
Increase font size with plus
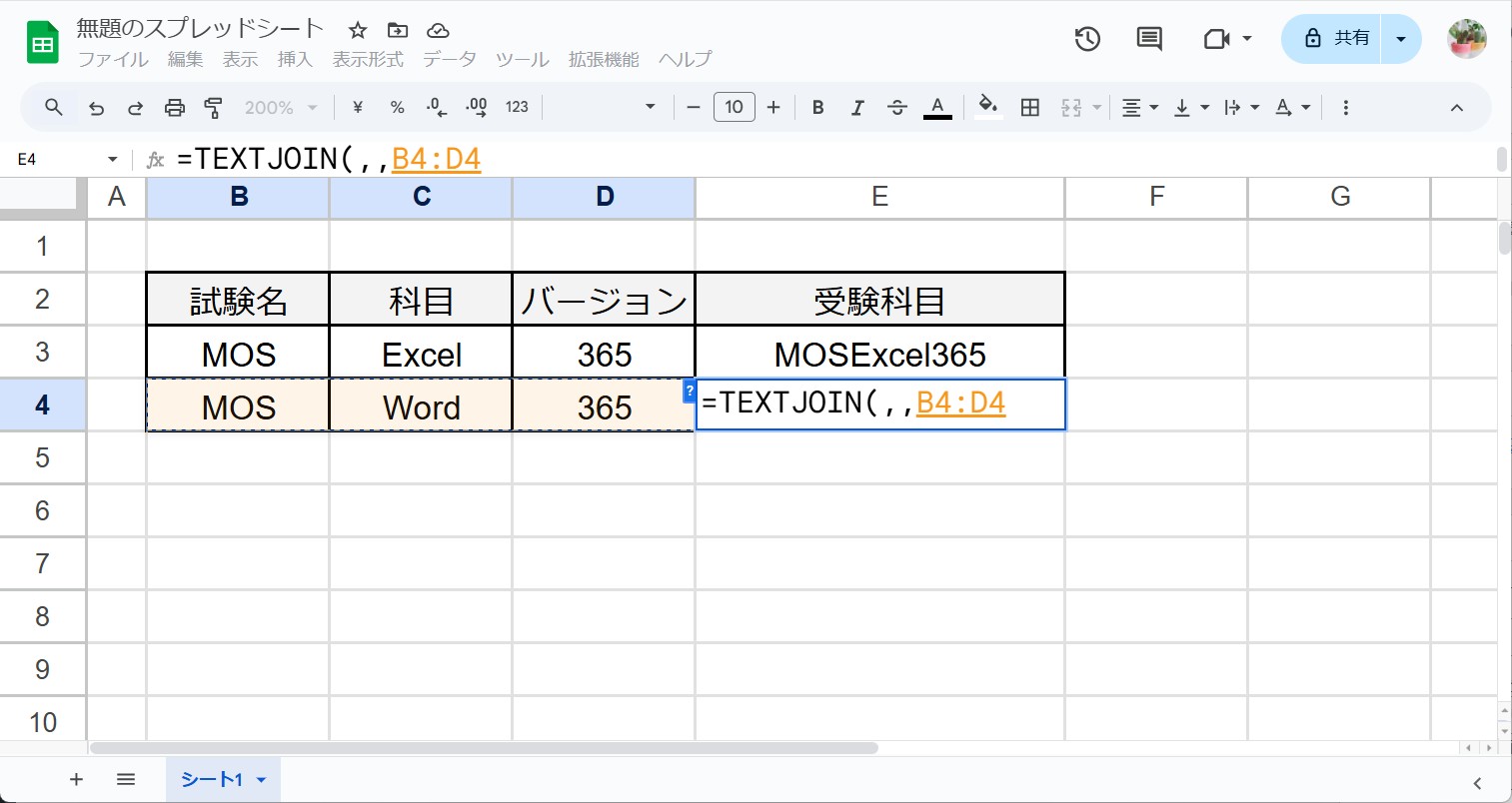tap(773, 107)
